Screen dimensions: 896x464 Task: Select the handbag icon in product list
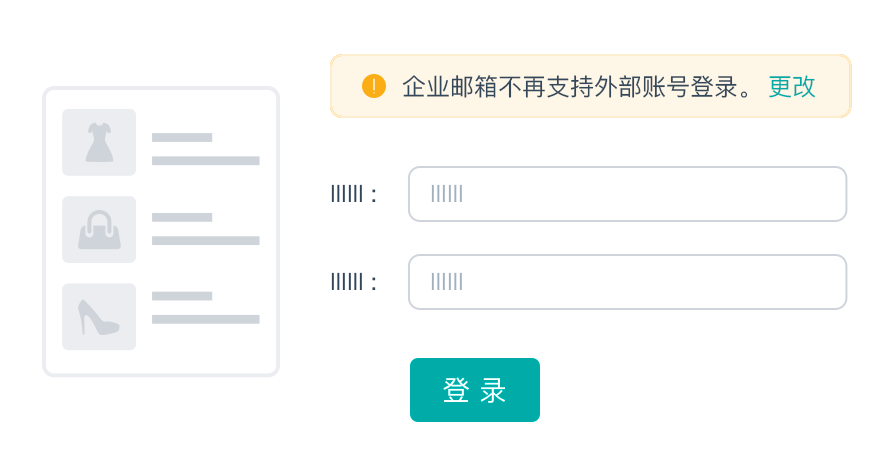[99, 230]
